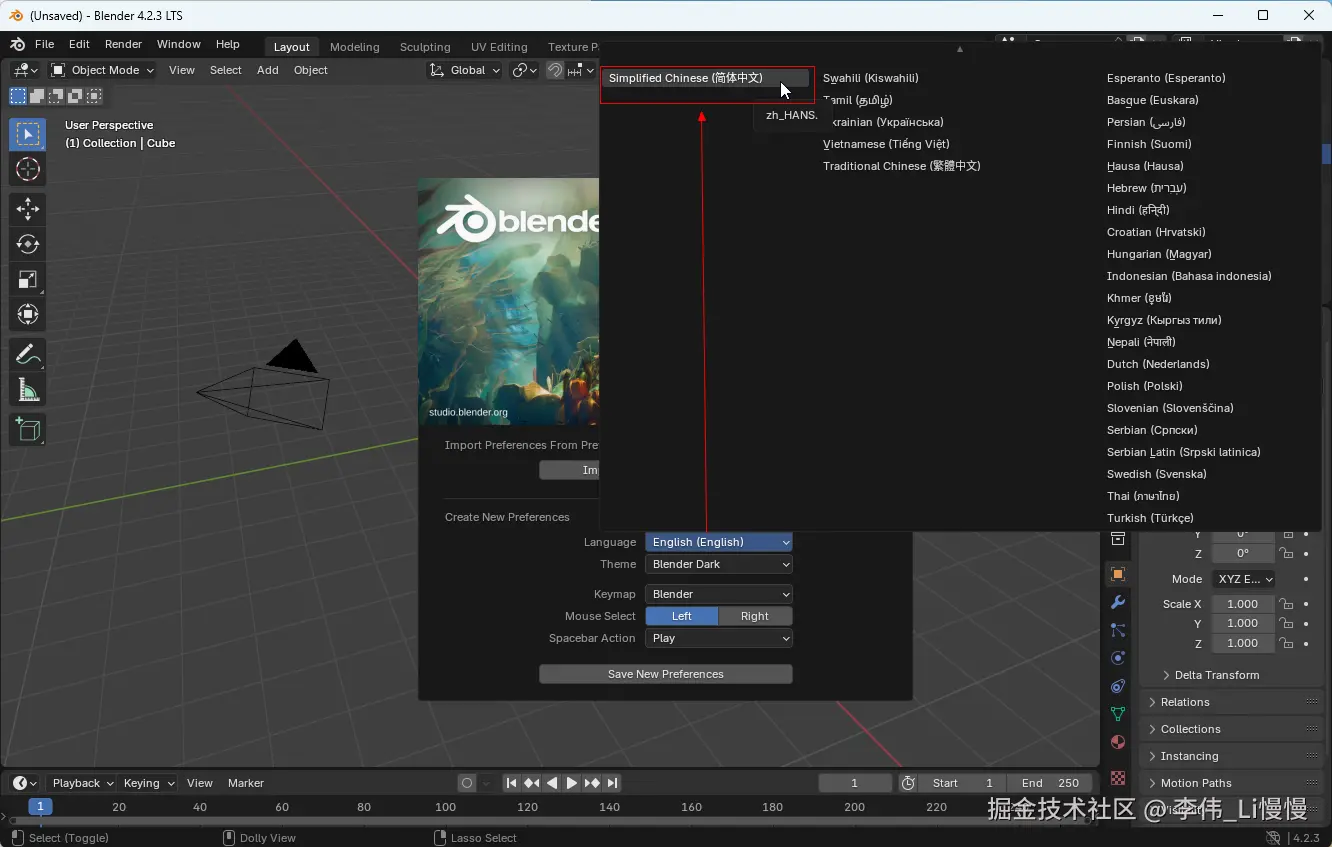This screenshot has width=1332, height=847.
Task: Expand the Instancing panel
Action: coord(1232,756)
